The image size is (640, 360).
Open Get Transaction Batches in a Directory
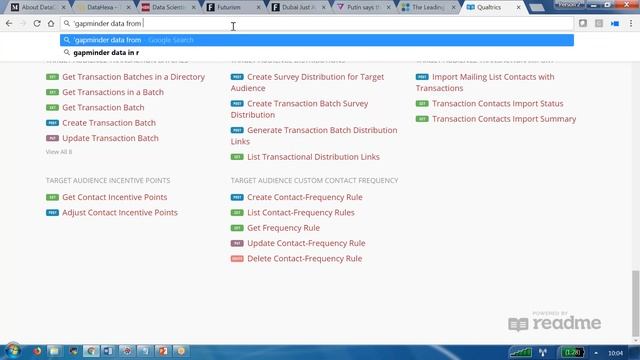point(133,77)
